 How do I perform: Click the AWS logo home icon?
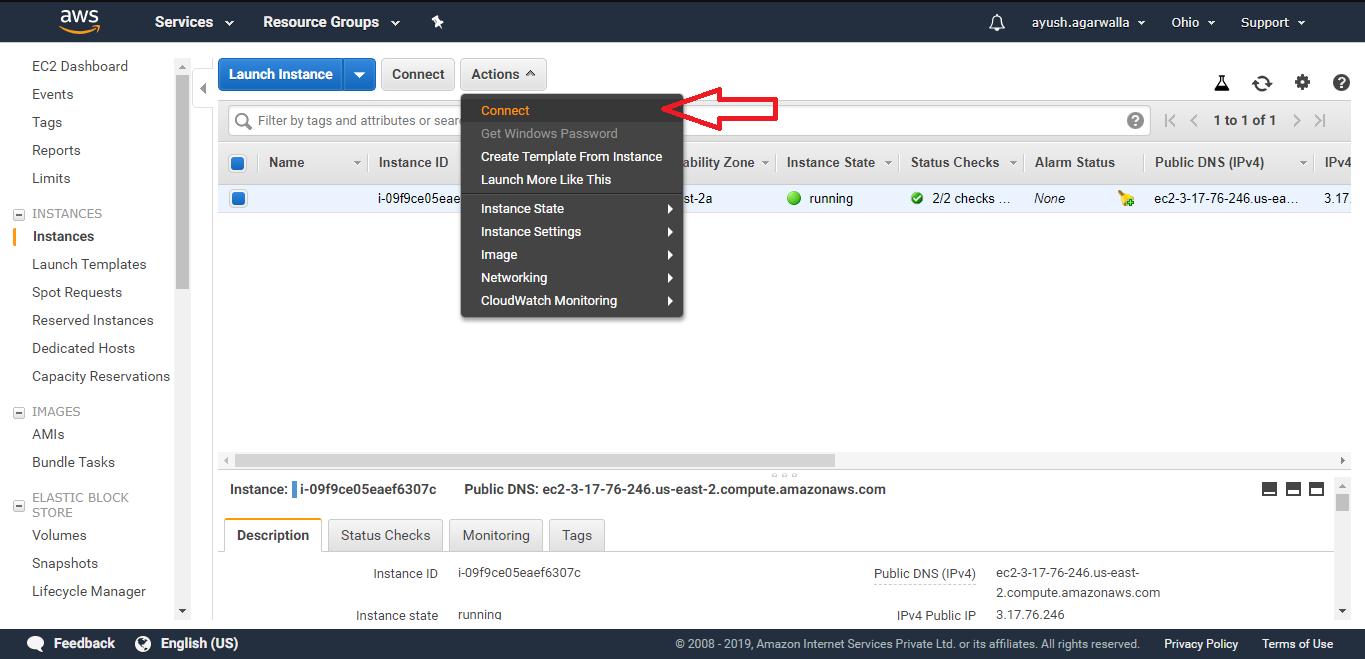[x=79, y=21]
